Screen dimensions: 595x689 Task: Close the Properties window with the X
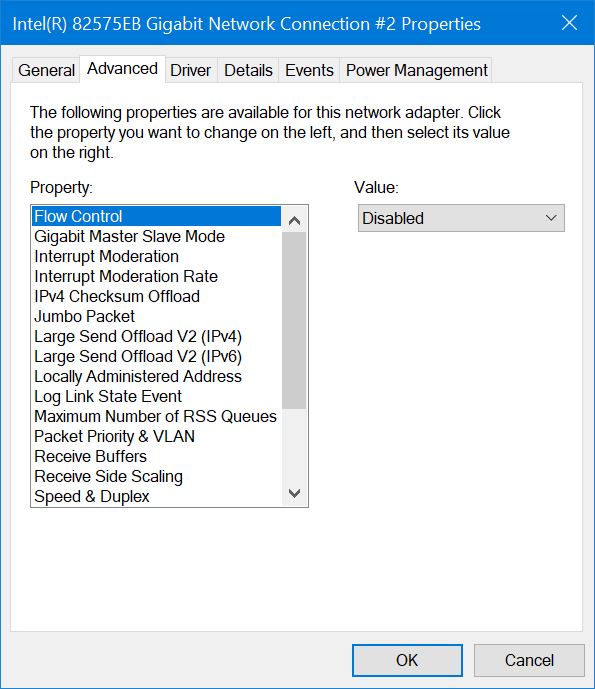point(570,22)
